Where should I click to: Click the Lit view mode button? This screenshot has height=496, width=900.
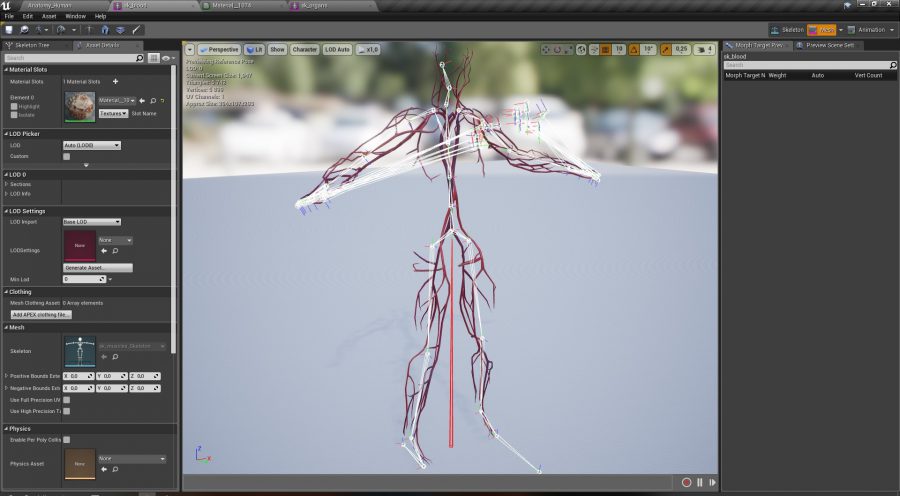click(x=254, y=50)
